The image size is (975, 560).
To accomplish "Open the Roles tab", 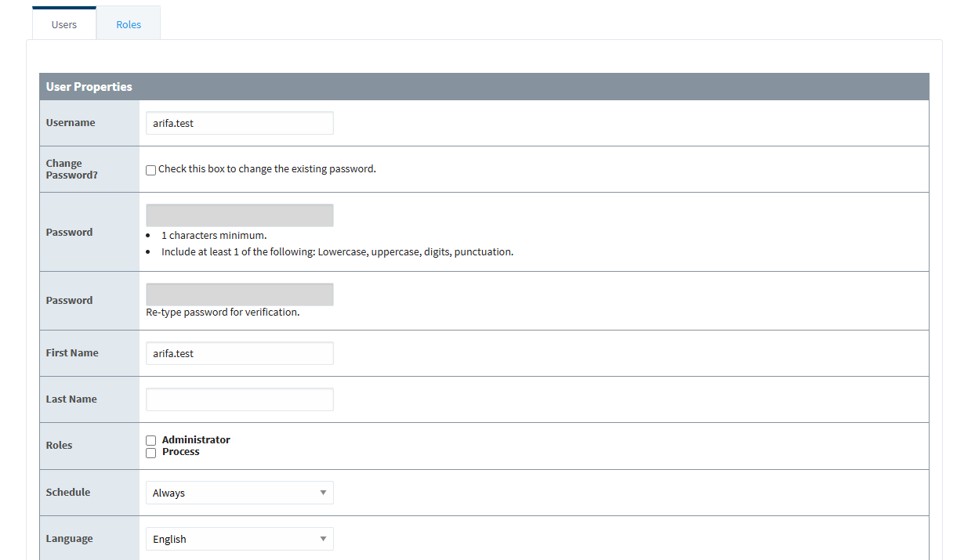I will [129, 24].
